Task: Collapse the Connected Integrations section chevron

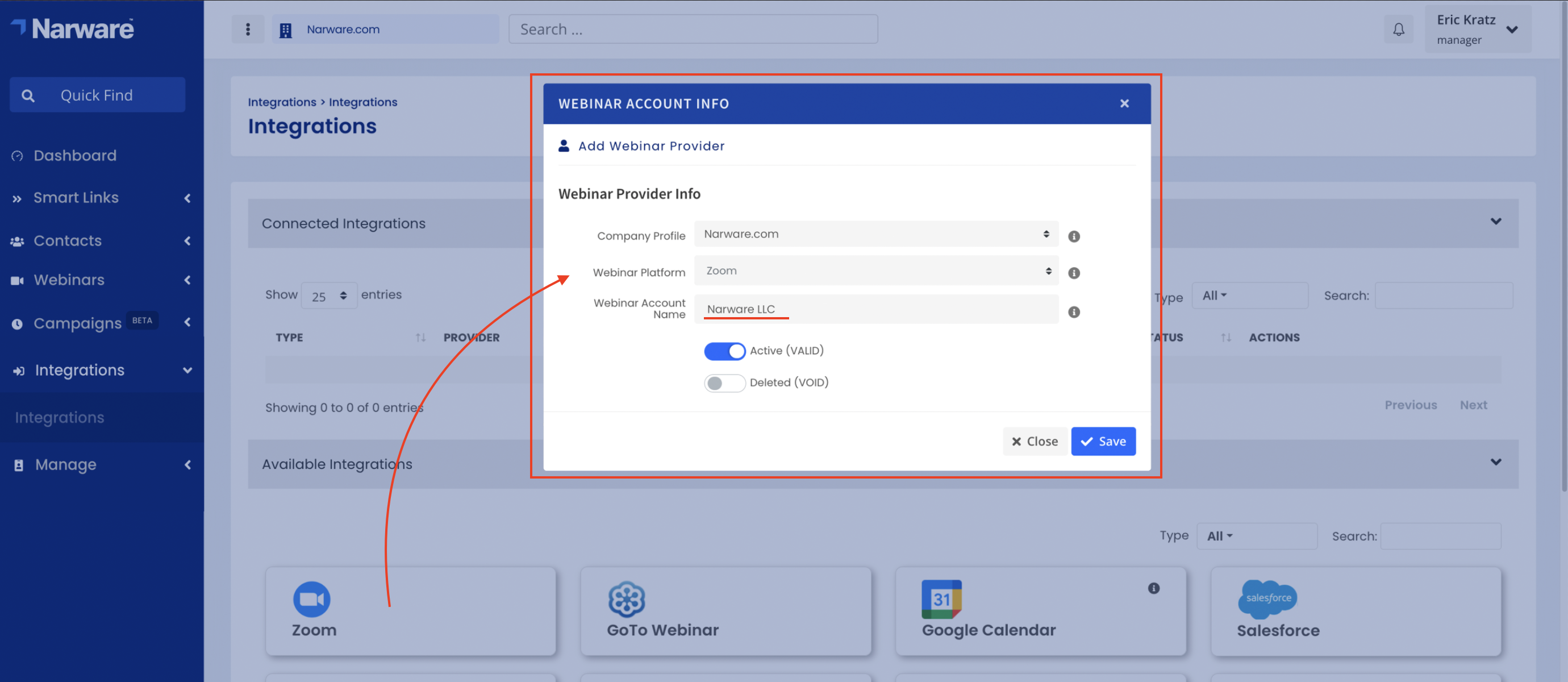Action: point(1495,222)
